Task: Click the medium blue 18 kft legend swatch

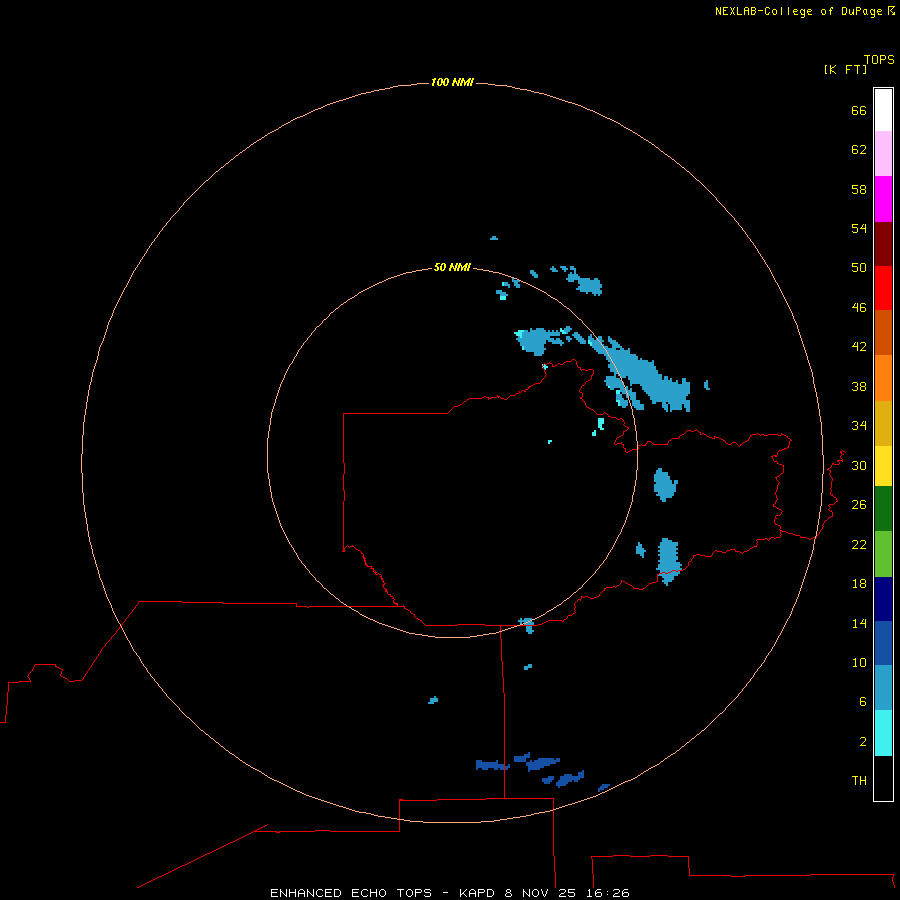Action: pos(883,643)
